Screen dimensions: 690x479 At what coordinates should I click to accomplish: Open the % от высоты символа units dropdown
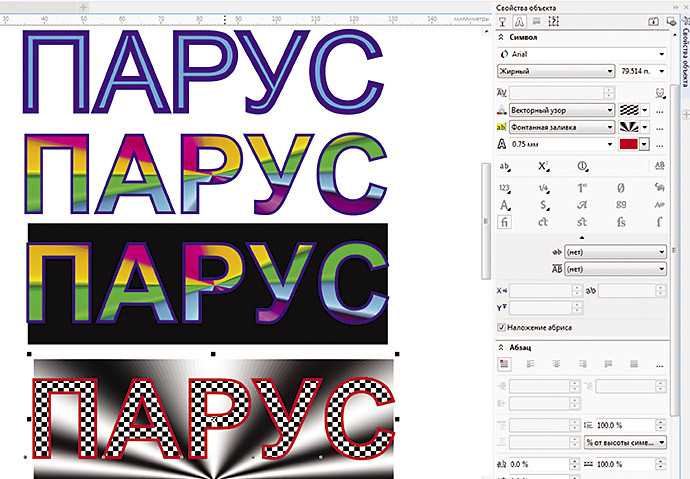point(625,442)
